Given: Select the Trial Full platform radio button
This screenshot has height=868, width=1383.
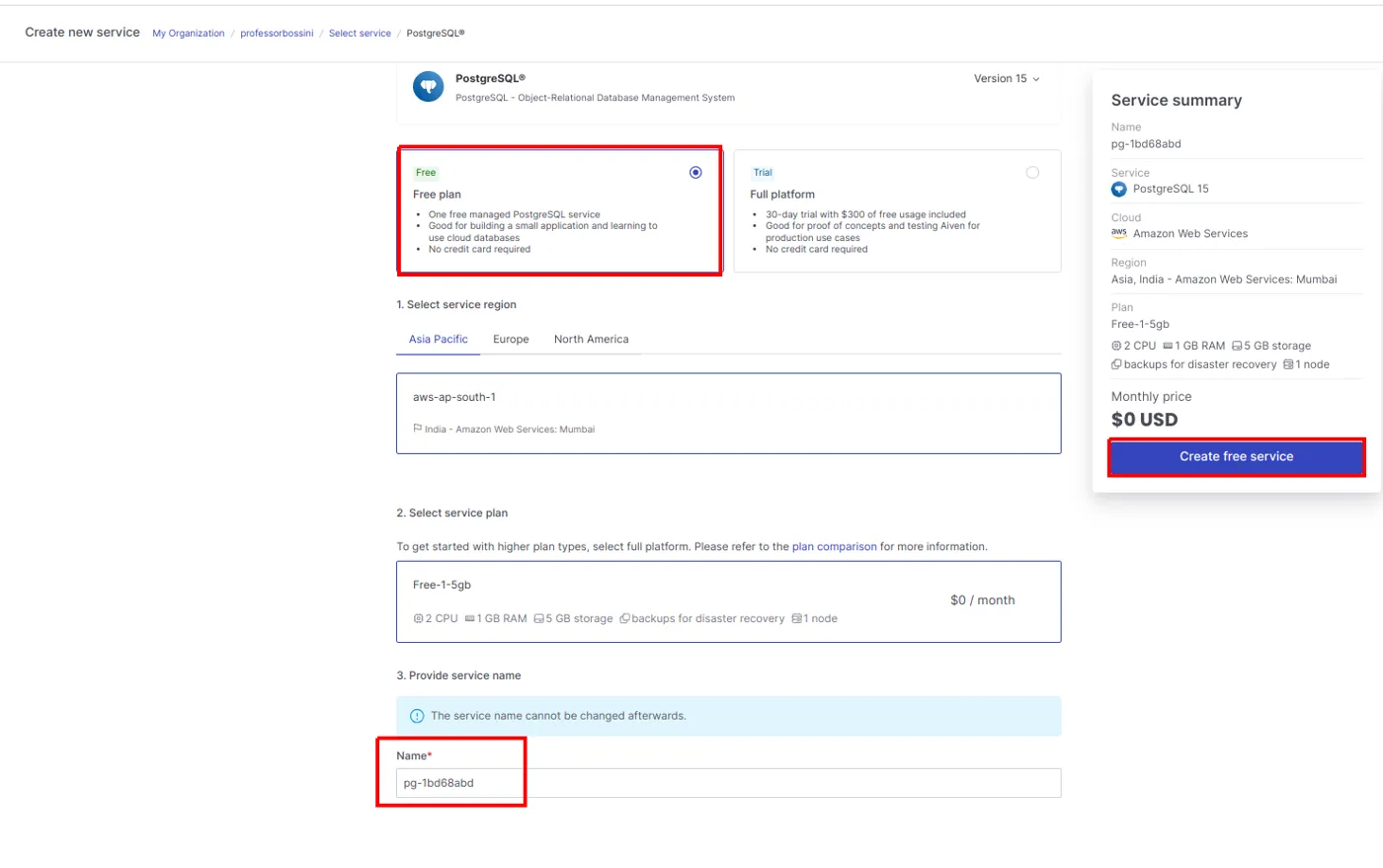Looking at the screenshot, I should click(x=1032, y=173).
